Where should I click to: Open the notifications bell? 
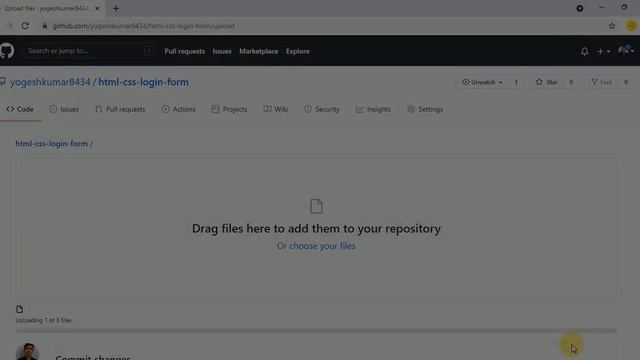coord(584,51)
